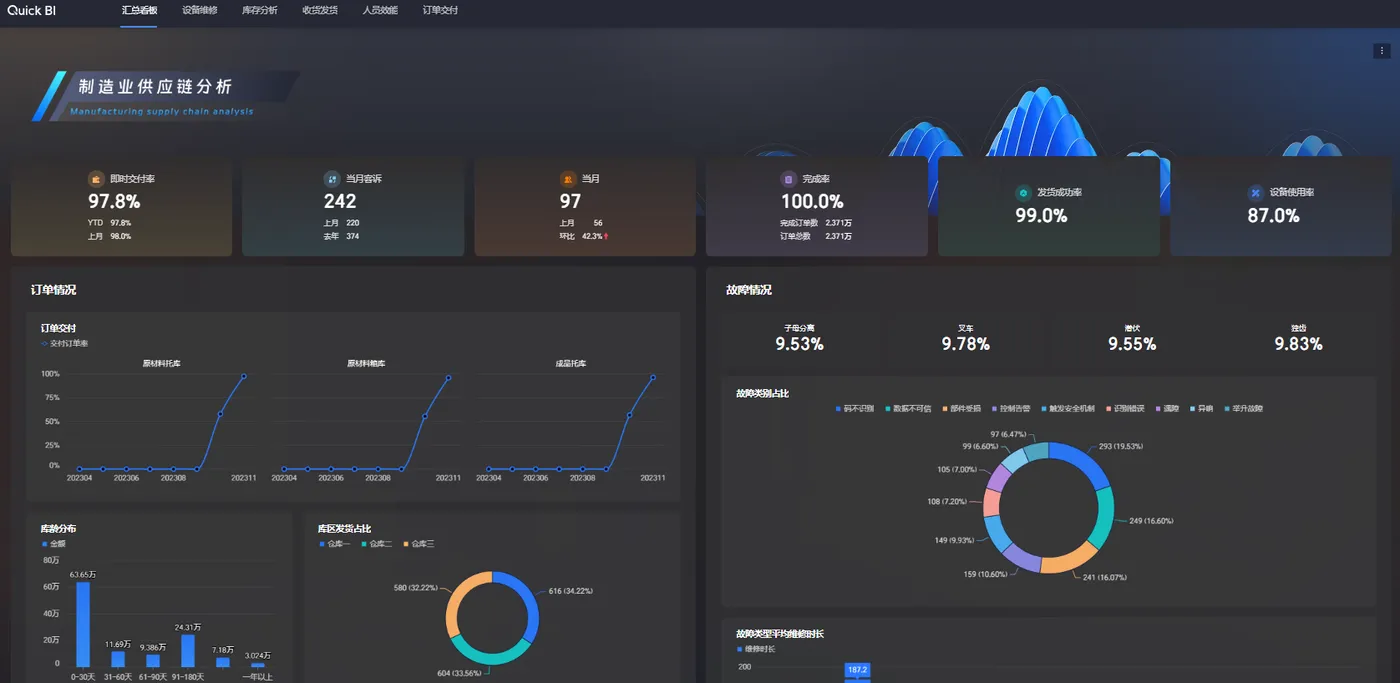Click the 293 (19.53%) blue donut segment

[1084, 466]
